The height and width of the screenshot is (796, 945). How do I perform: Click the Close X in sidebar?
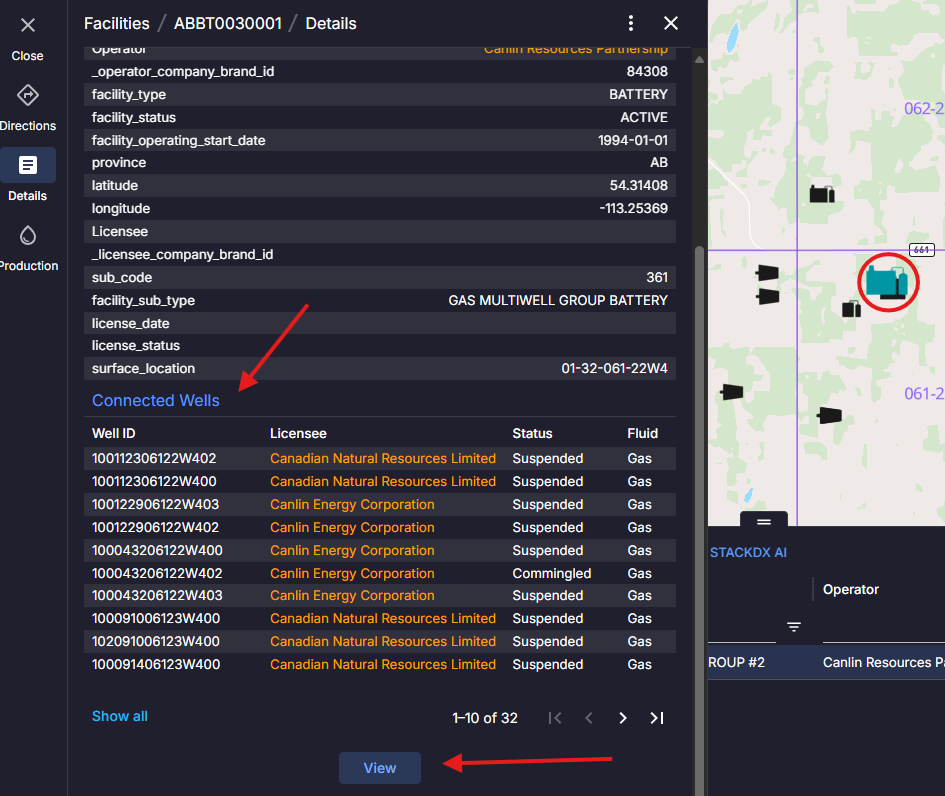[x=27, y=26]
